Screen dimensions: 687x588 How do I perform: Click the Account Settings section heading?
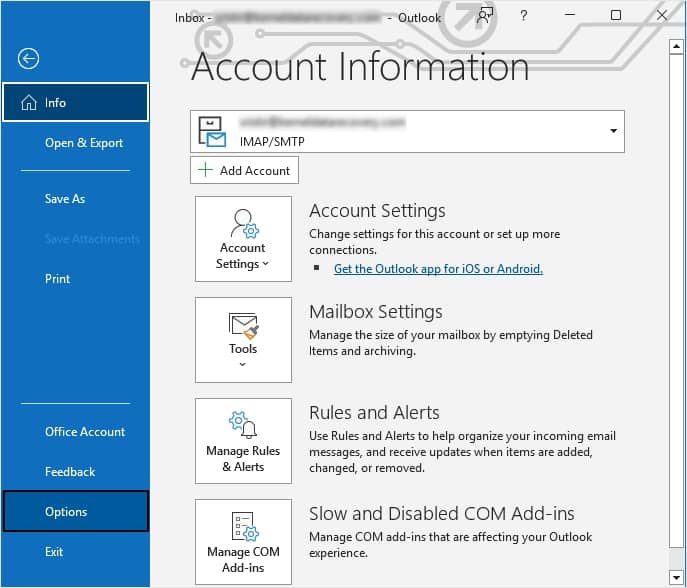(x=377, y=211)
